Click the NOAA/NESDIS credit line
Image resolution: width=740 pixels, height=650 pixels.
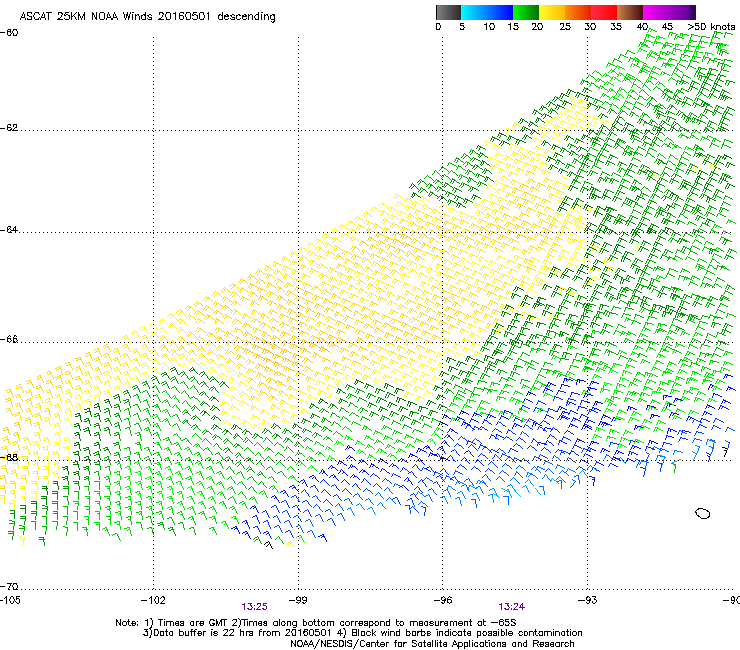pyautogui.click(x=432, y=644)
